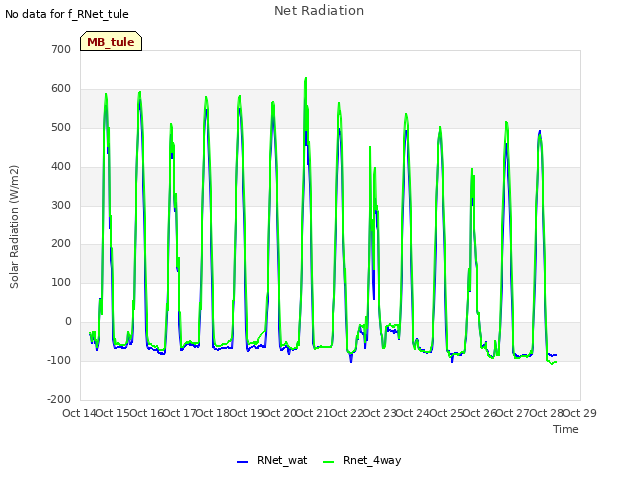Click the -100 y-axis tick label

tap(59, 360)
